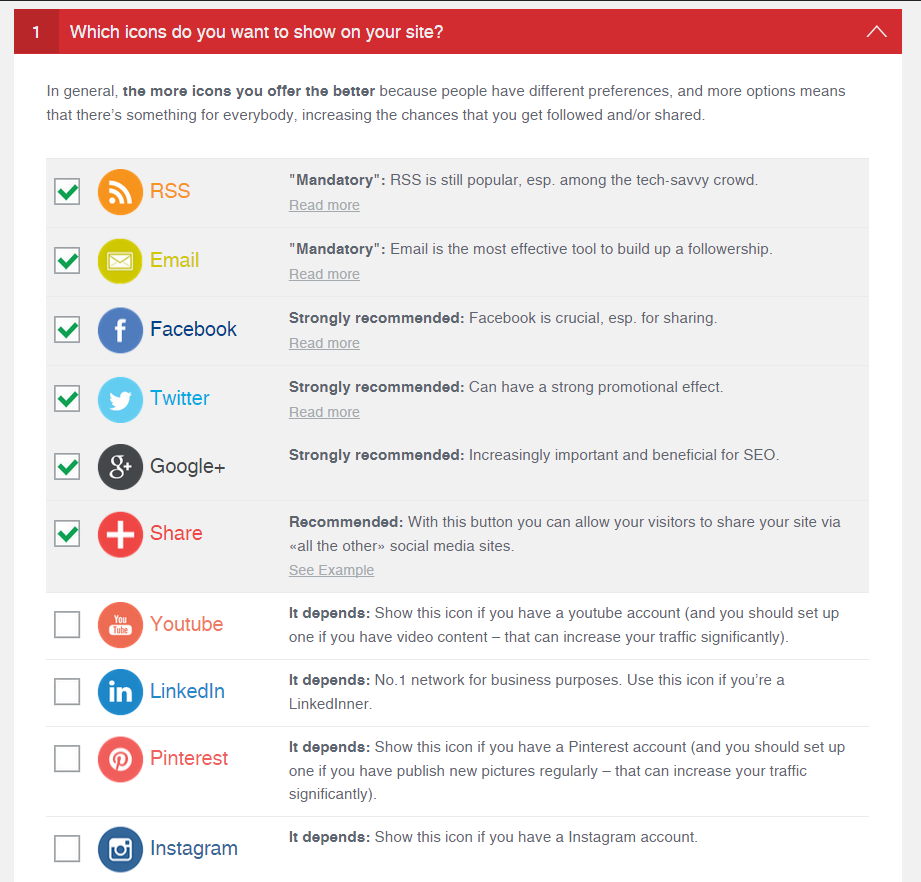This screenshot has height=882, width=921.
Task: Check the Pinterest checkbox
Action: coord(66,758)
